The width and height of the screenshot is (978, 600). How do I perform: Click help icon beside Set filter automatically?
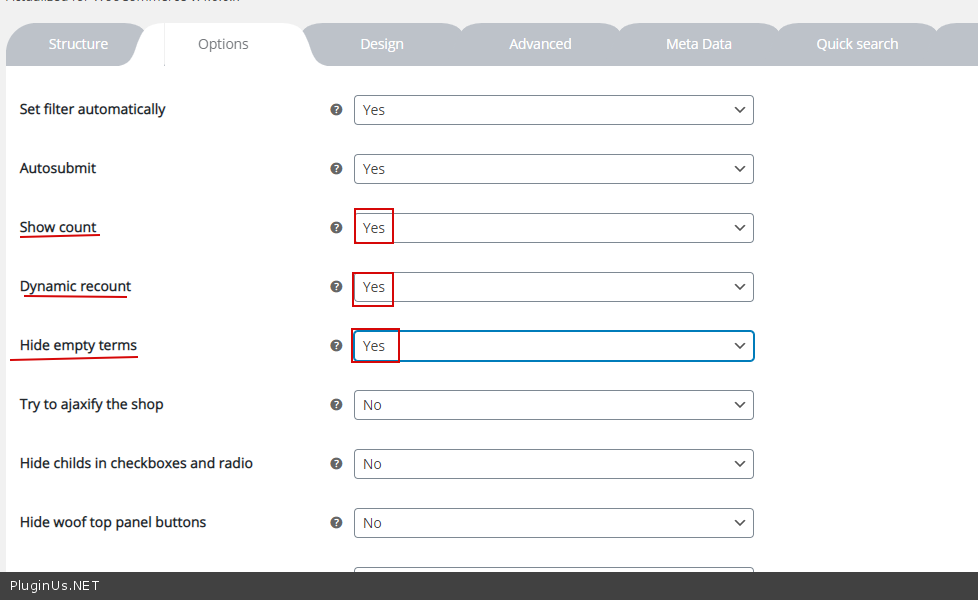pyautogui.click(x=336, y=110)
